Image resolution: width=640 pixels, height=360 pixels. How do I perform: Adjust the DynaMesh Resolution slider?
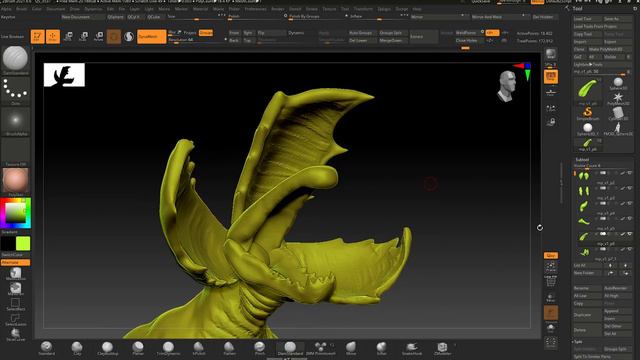pyautogui.click(x=196, y=40)
